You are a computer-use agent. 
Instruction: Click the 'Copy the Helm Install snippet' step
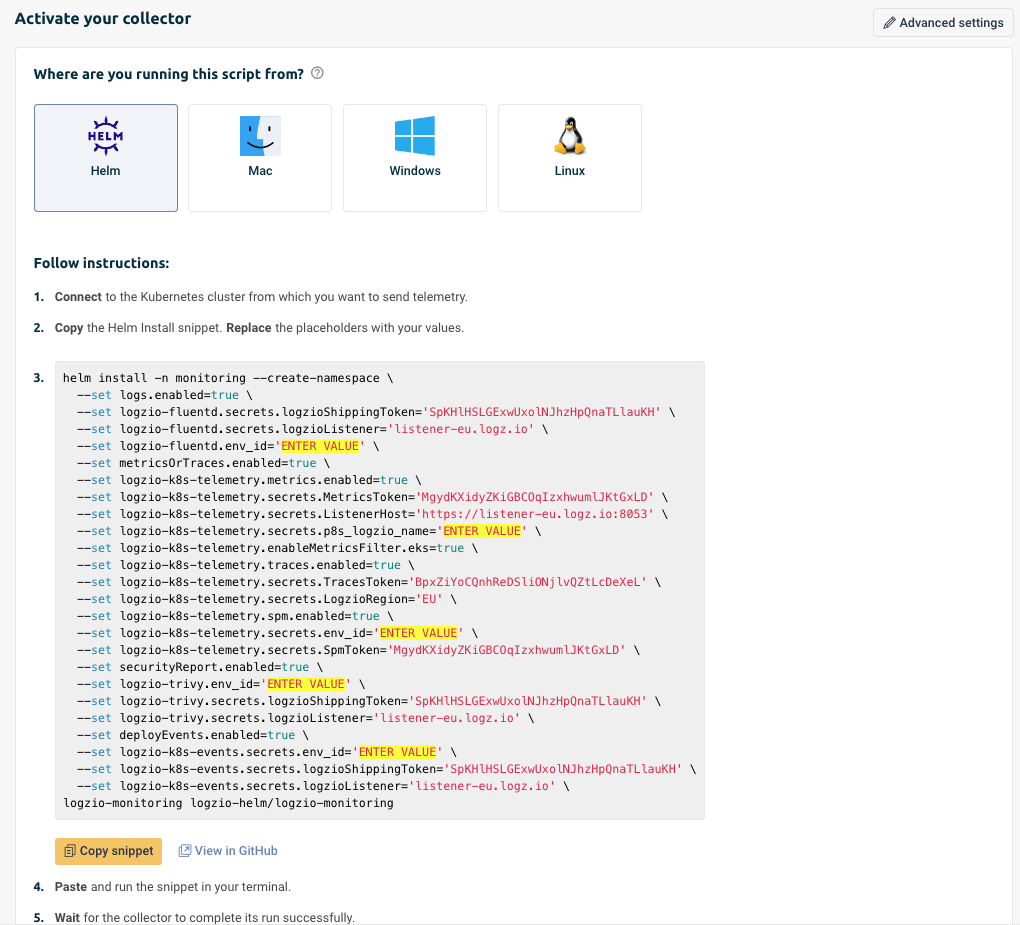click(260, 328)
